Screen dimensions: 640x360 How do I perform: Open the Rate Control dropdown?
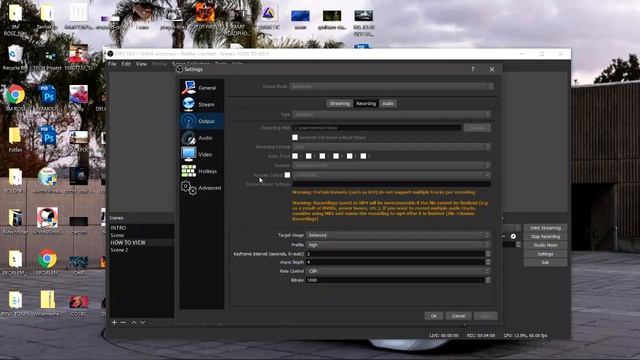(398, 271)
